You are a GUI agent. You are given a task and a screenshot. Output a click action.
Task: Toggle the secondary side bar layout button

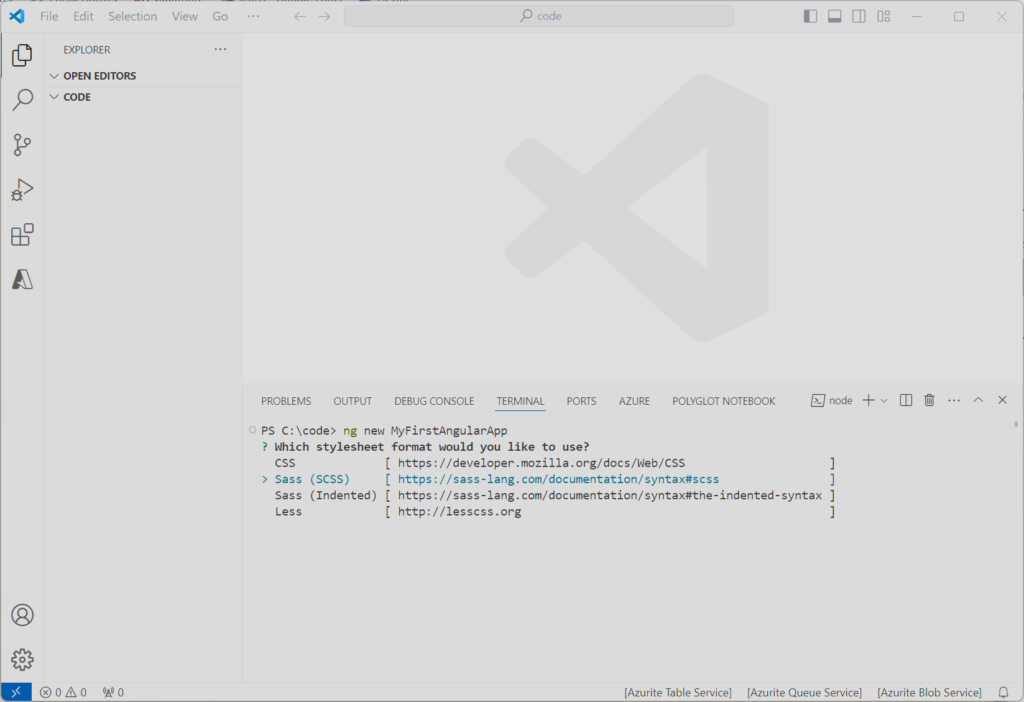click(x=859, y=16)
